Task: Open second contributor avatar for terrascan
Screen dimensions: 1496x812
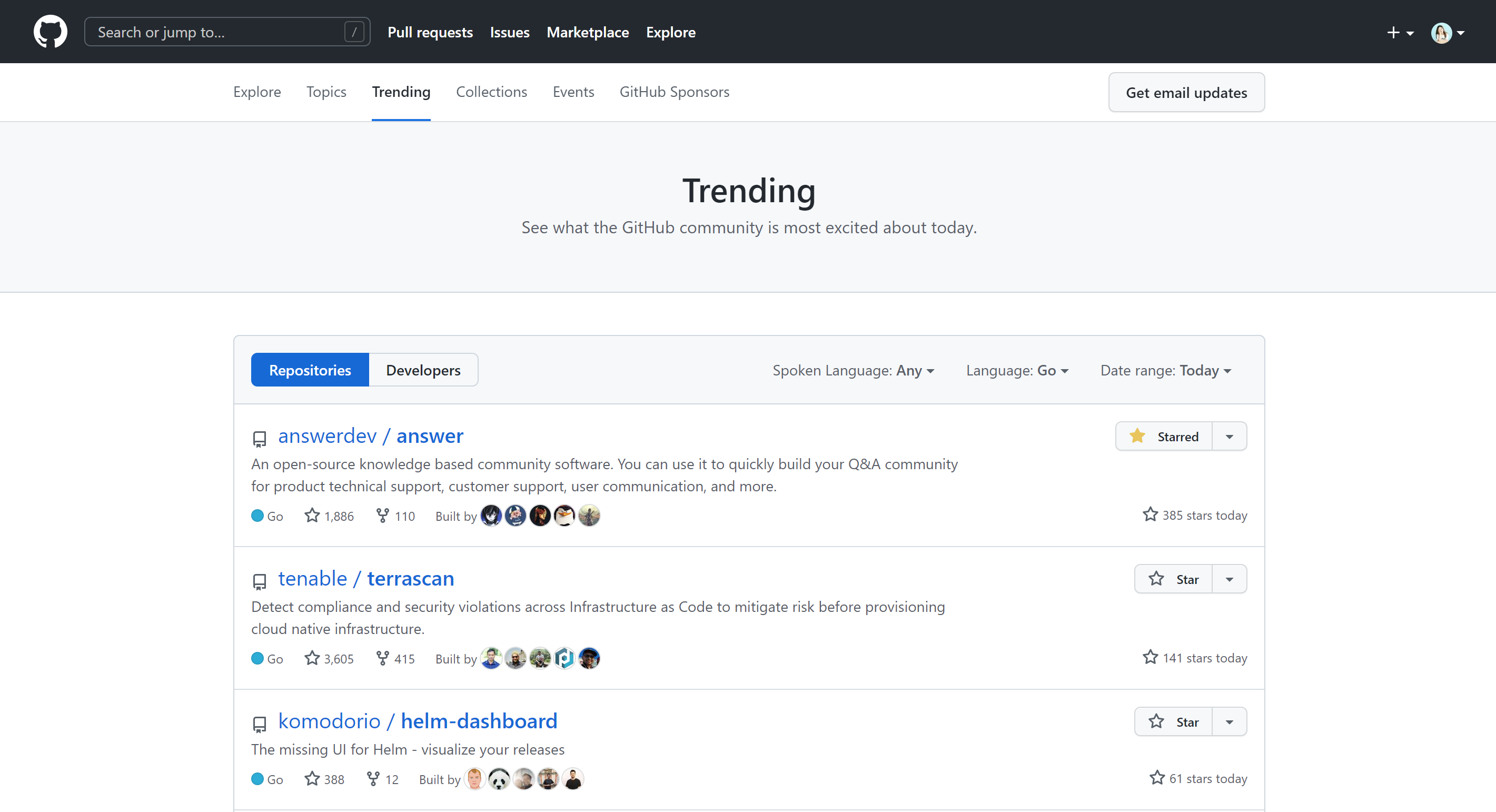Action: pyautogui.click(x=516, y=658)
